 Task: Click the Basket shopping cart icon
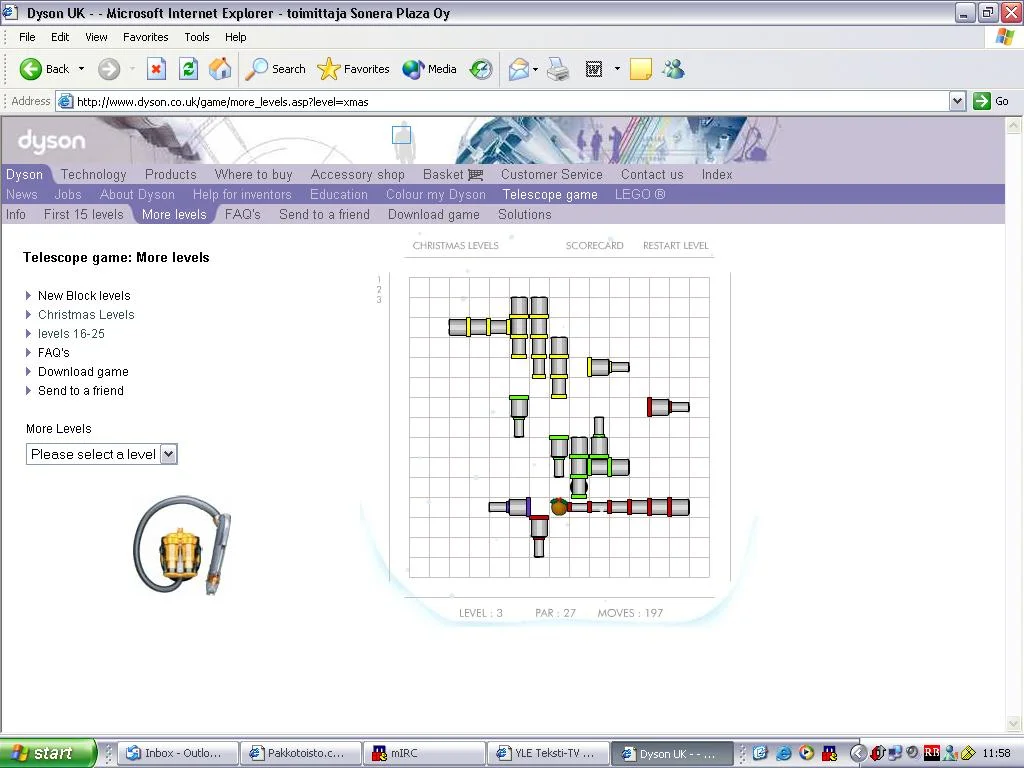click(475, 174)
